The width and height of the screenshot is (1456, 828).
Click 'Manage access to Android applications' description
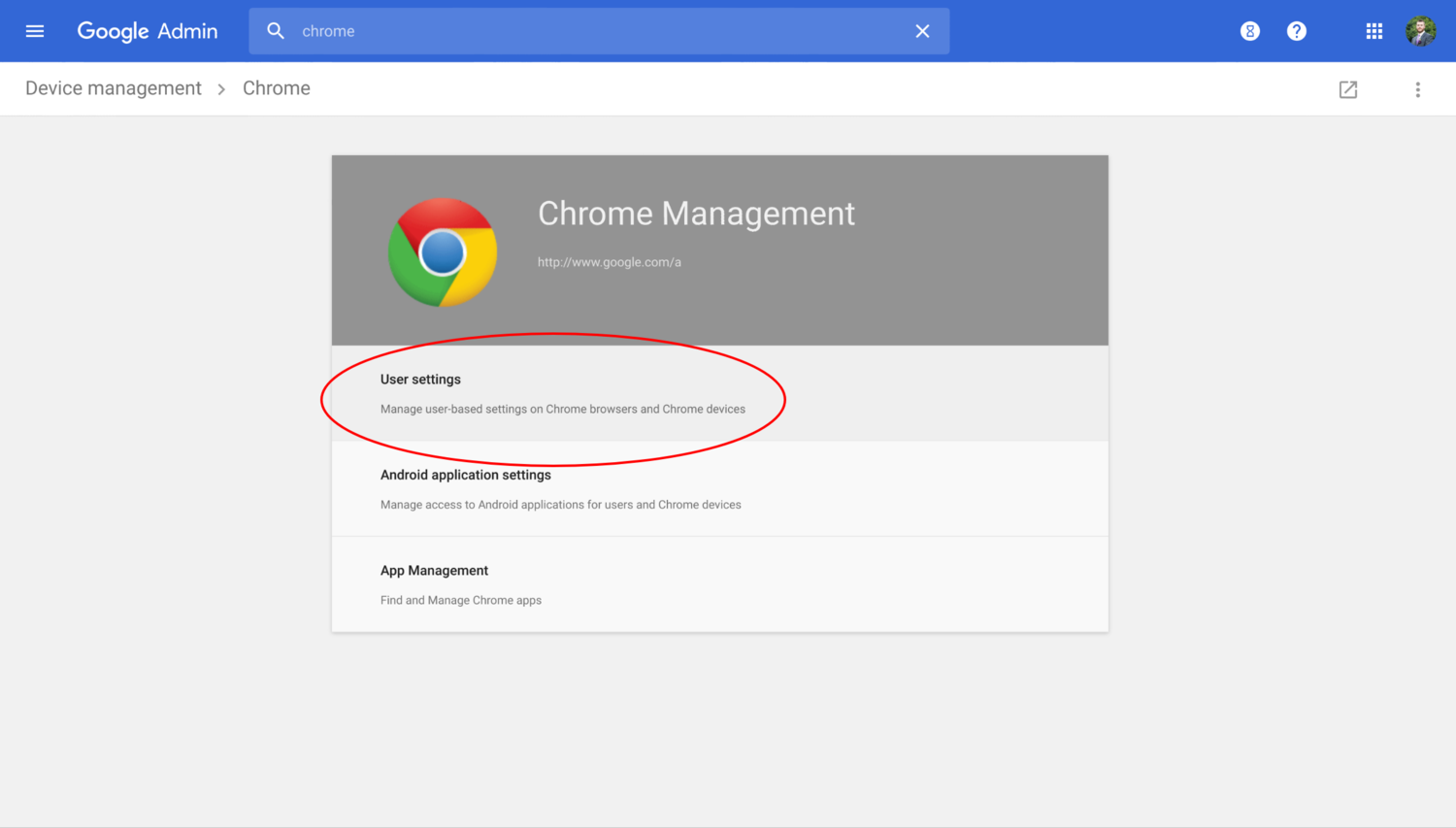pyautogui.click(x=561, y=505)
